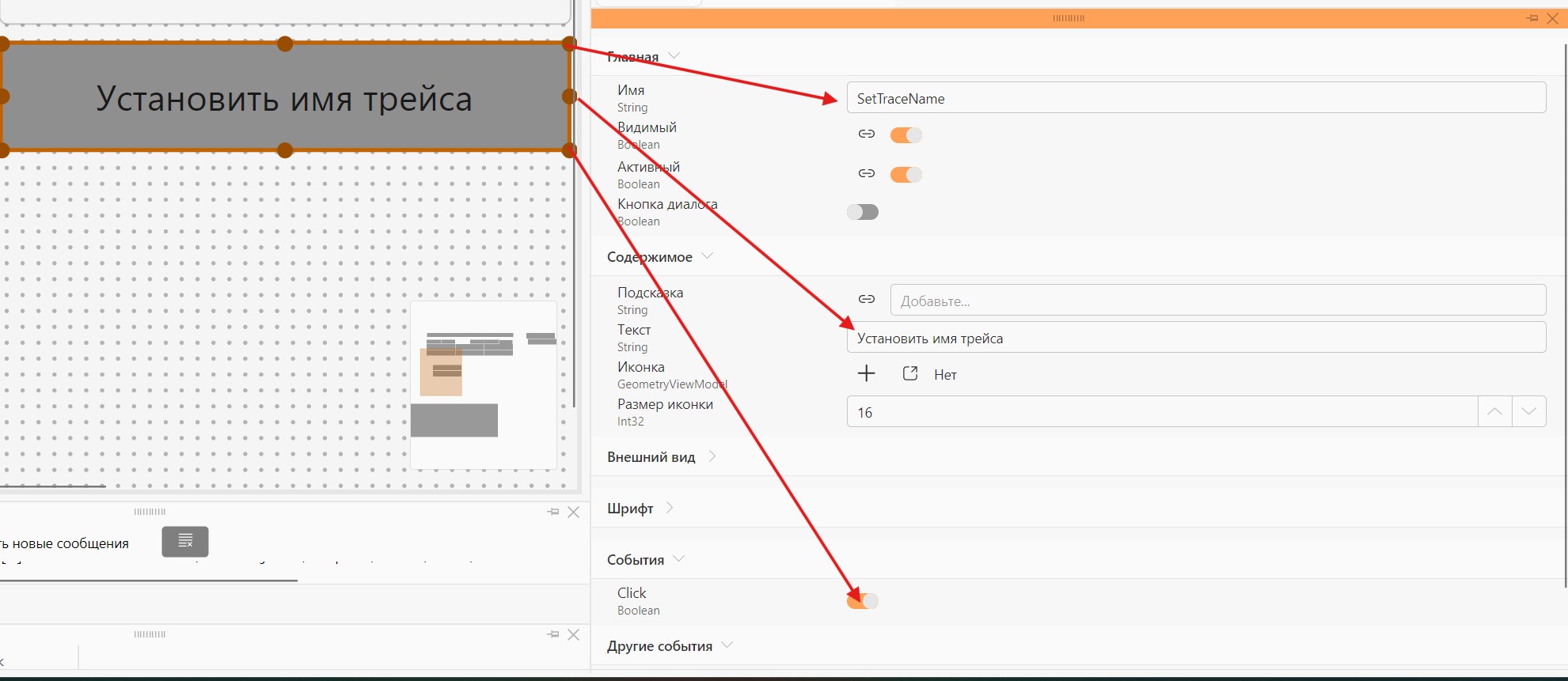This screenshot has height=681, width=1568.
Task: Click the link icon next to Видимый
Action: 867,134
